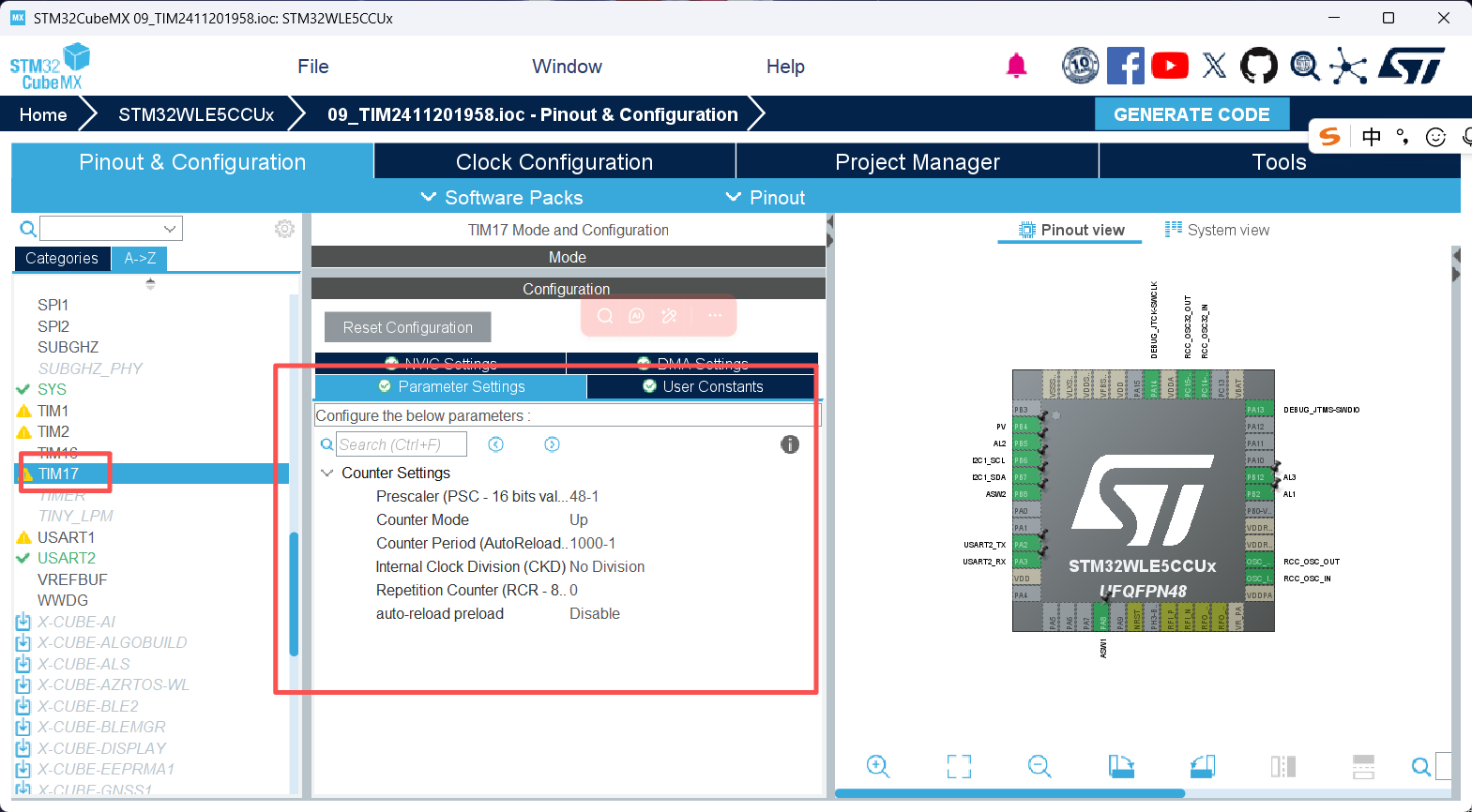The width and height of the screenshot is (1472, 812).
Task: Select USART2 in the peripheral list
Action: (x=67, y=558)
